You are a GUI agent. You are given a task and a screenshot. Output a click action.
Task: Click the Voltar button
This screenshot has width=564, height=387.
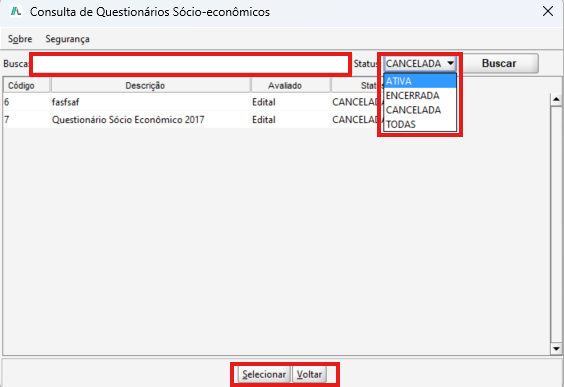point(309,374)
